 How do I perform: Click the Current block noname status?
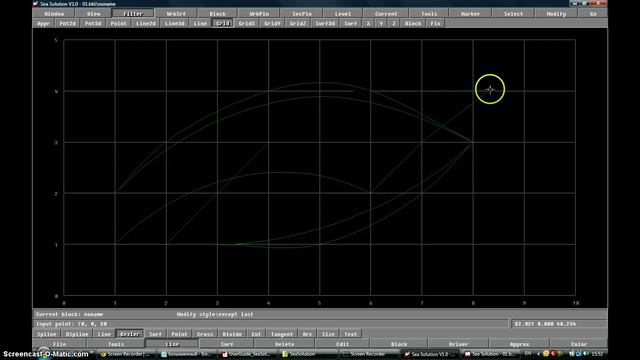pos(69,314)
